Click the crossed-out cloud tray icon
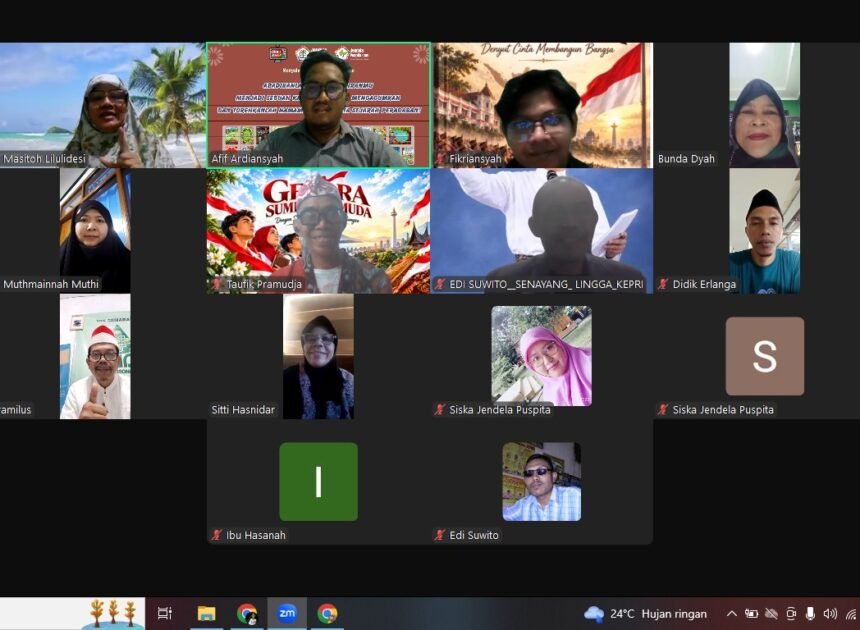The height and width of the screenshot is (630, 860). pyautogui.click(x=771, y=614)
